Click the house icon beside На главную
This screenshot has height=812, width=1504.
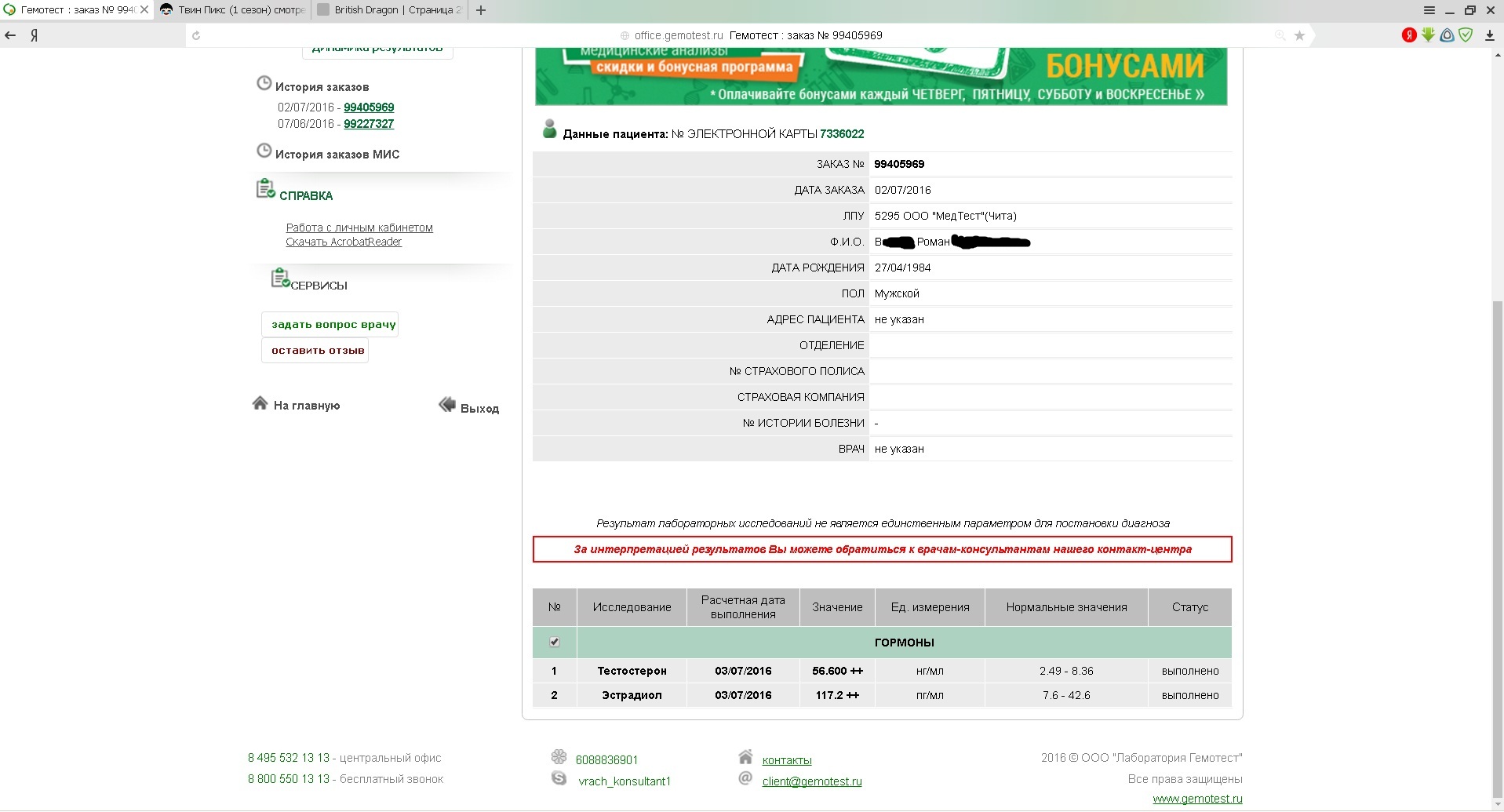[x=260, y=403]
